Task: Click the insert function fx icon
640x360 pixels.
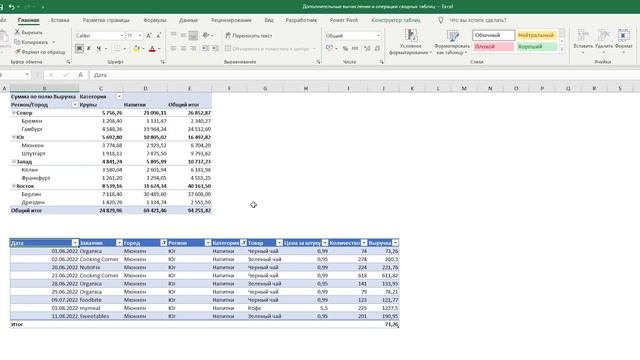Action: coord(80,75)
